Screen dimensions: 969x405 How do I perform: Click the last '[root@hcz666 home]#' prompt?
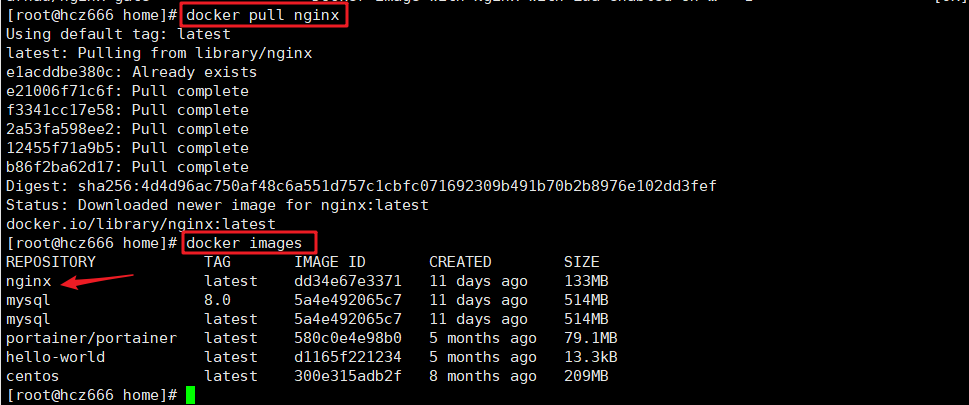(91, 394)
